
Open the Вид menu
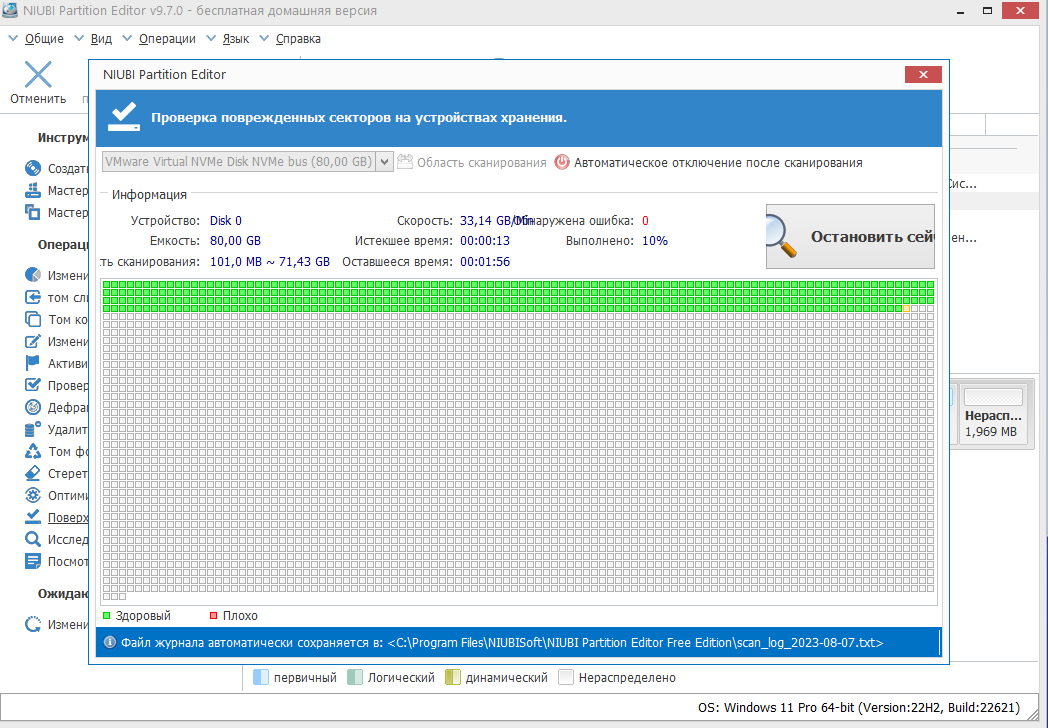(x=101, y=39)
